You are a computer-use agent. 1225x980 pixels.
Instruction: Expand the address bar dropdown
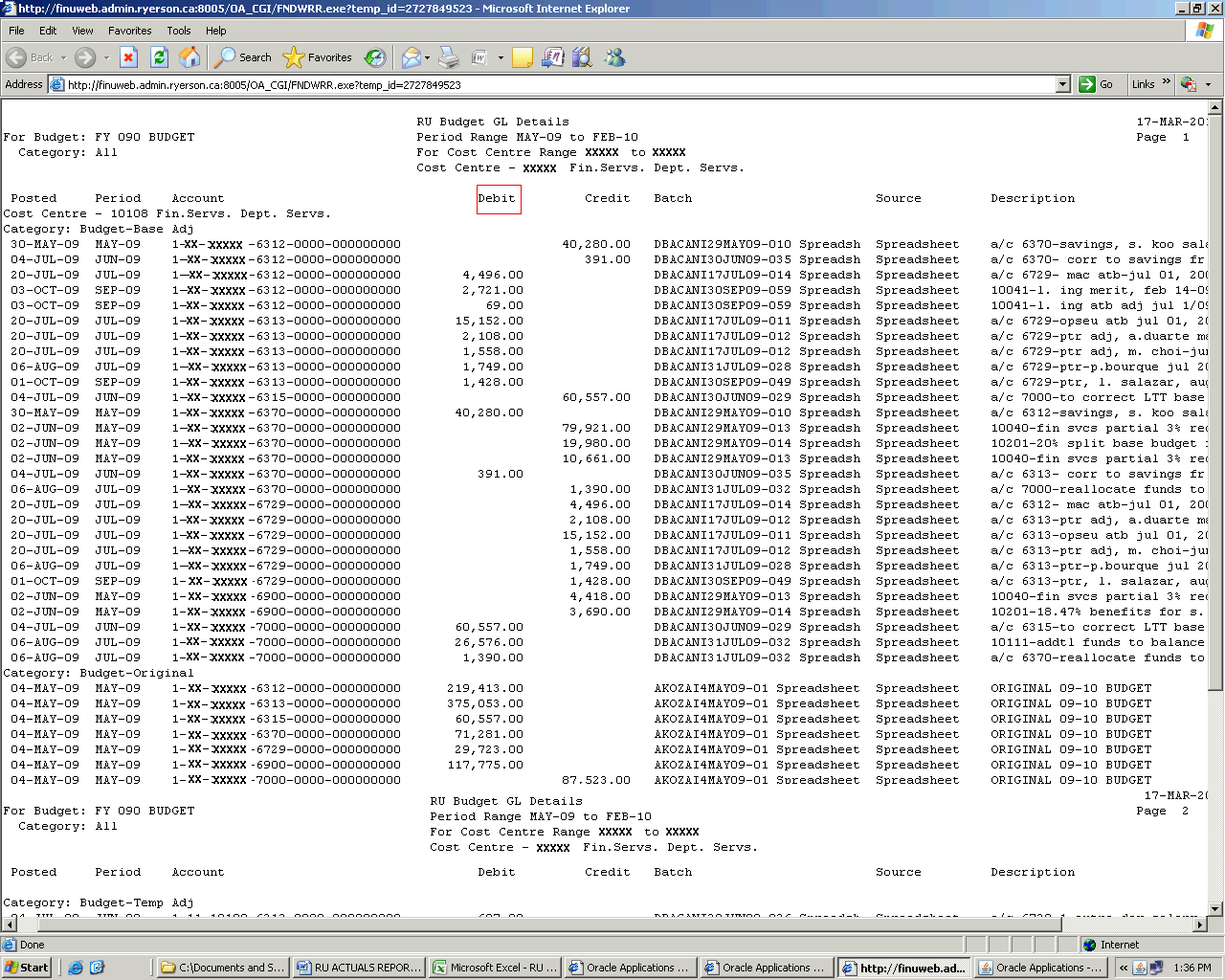[1062, 84]
